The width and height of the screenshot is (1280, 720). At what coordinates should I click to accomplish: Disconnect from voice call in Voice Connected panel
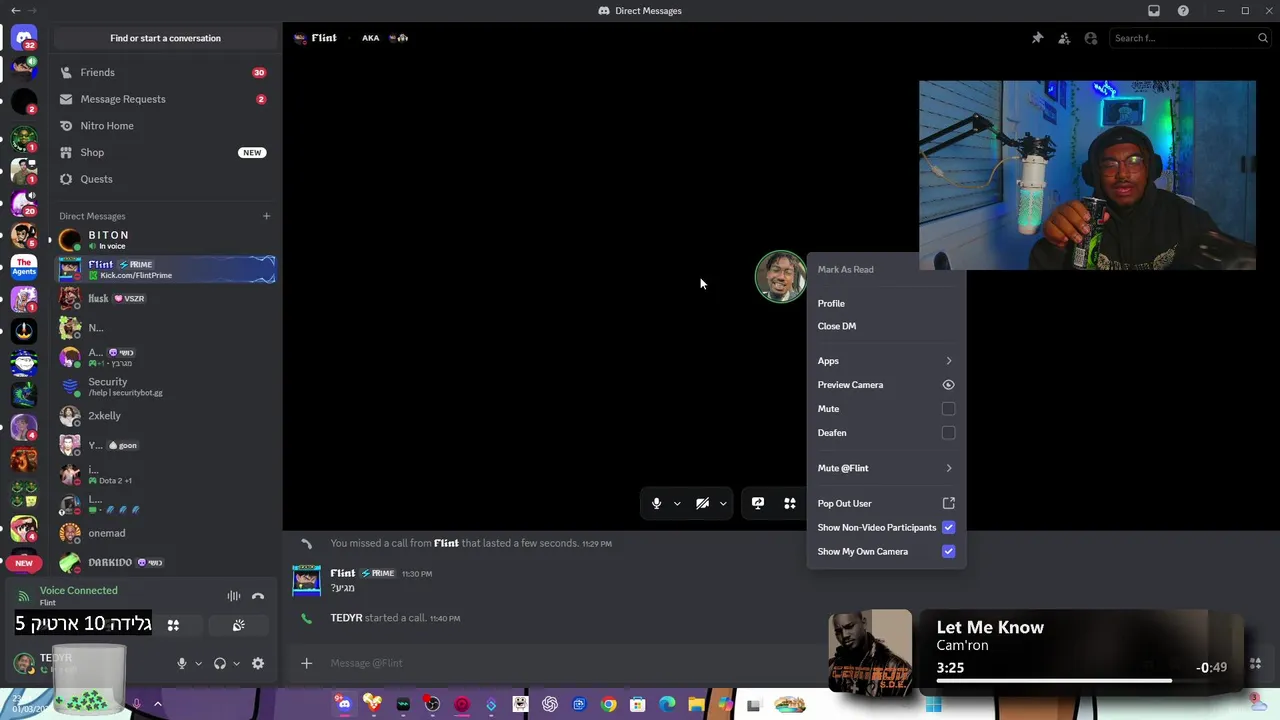pyautogui.click(x=258, y=596)
